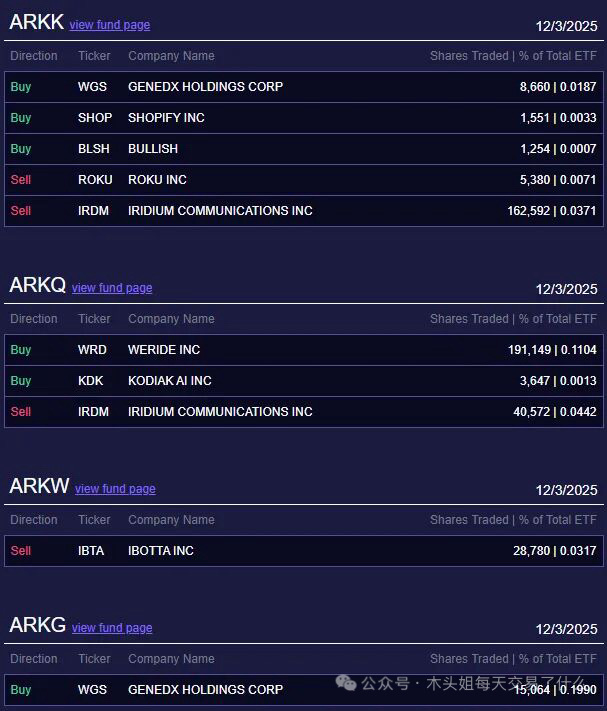Click Company Name column header in ARKW table
This screenshot has width=607, height=711.
pos(171,520)
